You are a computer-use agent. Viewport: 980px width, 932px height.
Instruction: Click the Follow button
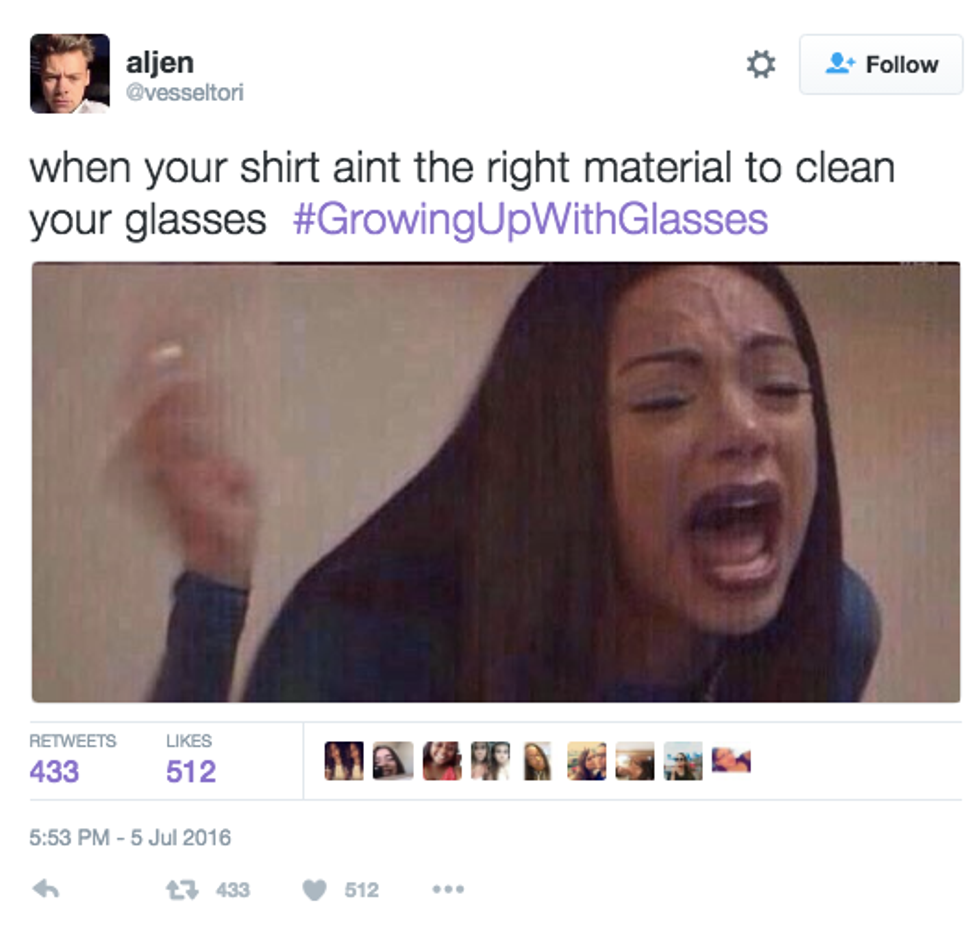(881, 64)
